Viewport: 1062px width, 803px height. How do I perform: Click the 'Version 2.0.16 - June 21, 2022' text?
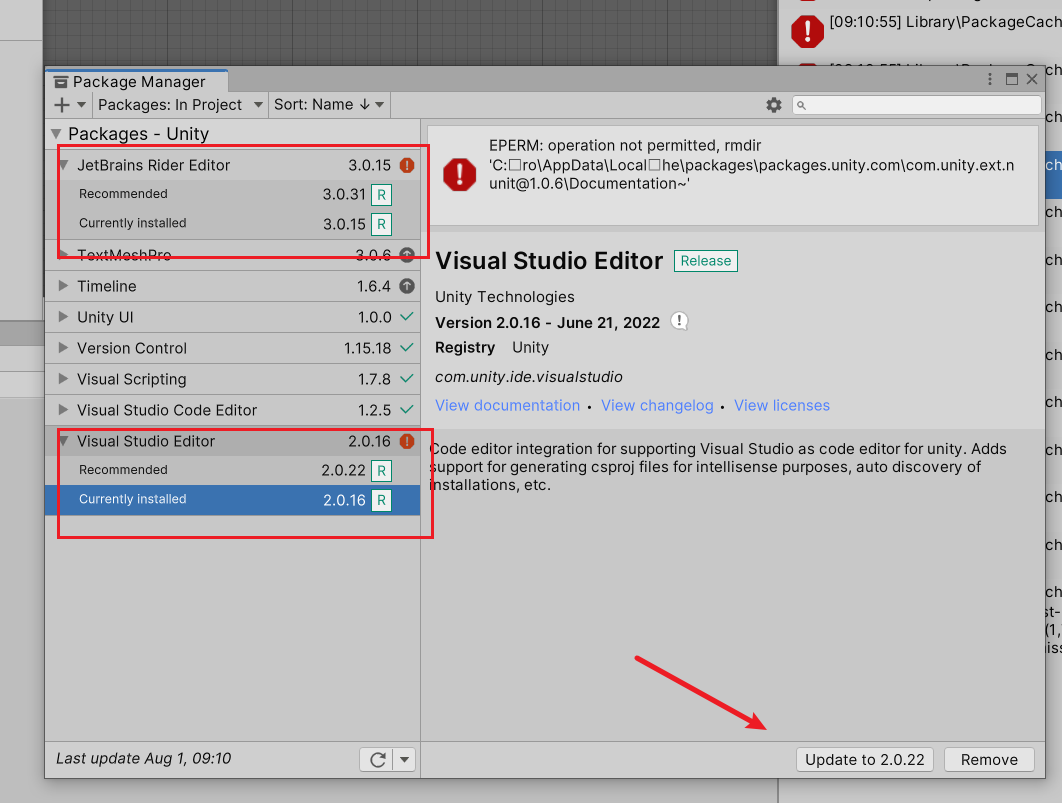pyautogui.click(x=547, y=323)
